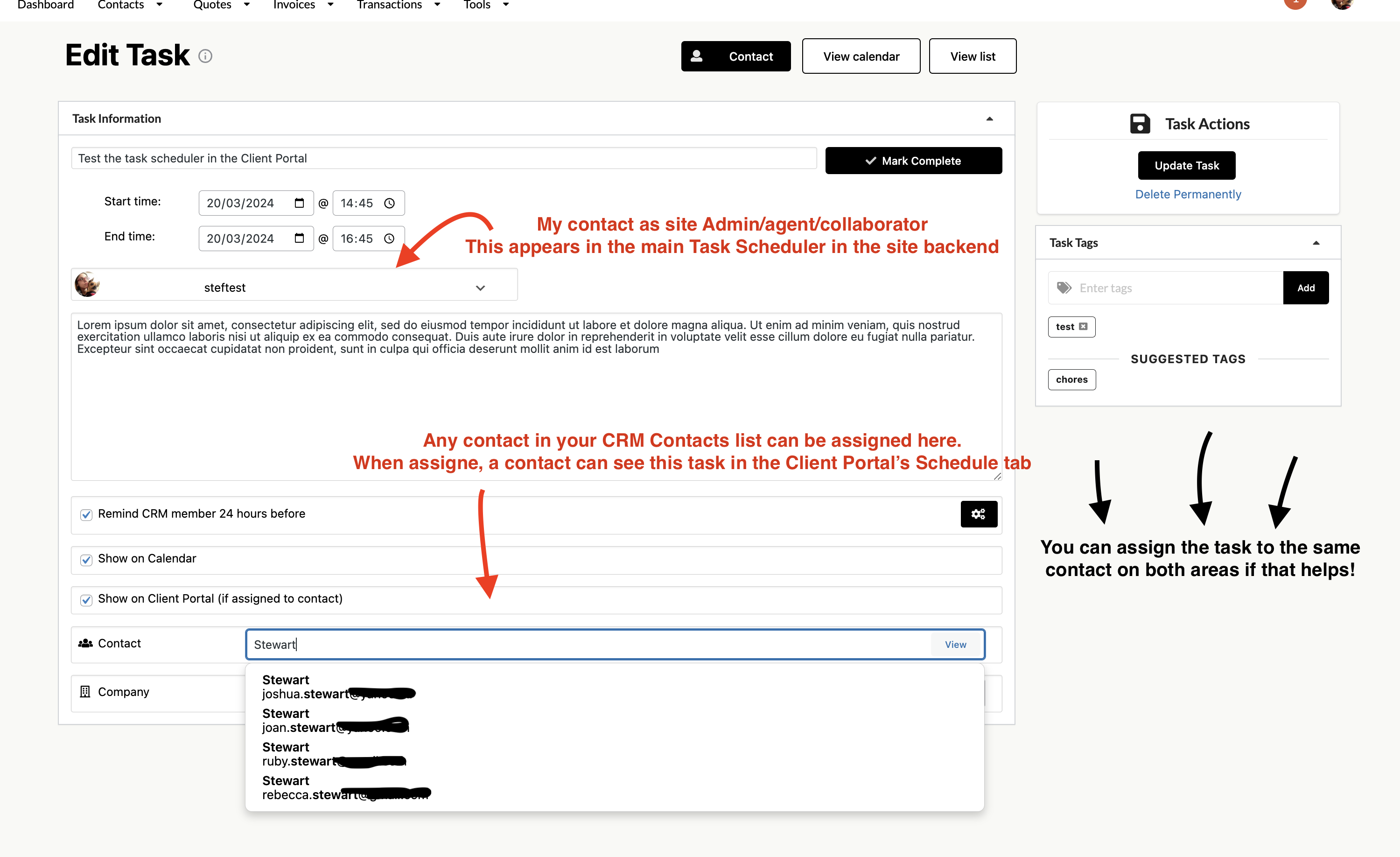Collapse the Task Information panel
The width and height of the screenshot is (1400, 857).
(x=989, y=119)
